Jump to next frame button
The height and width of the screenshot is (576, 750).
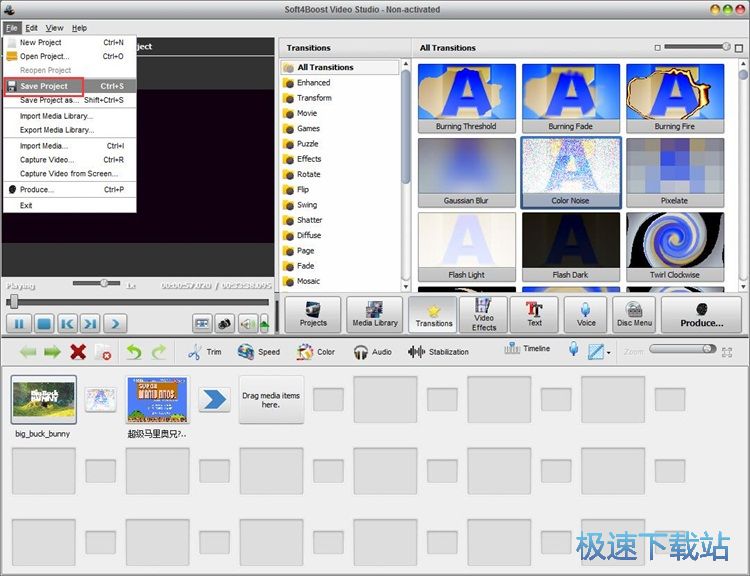[90, 324]
